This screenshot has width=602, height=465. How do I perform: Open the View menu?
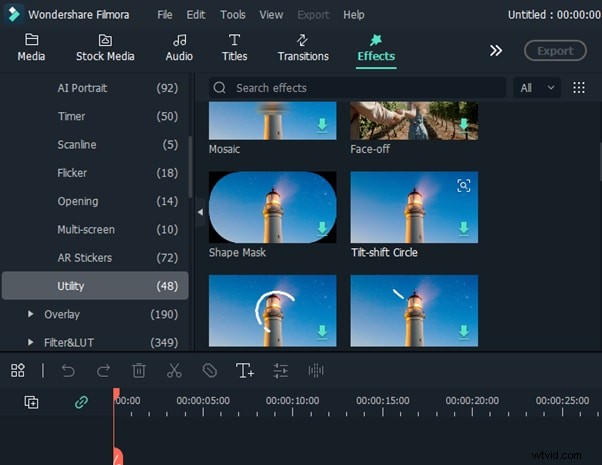[x=271, y=15]
